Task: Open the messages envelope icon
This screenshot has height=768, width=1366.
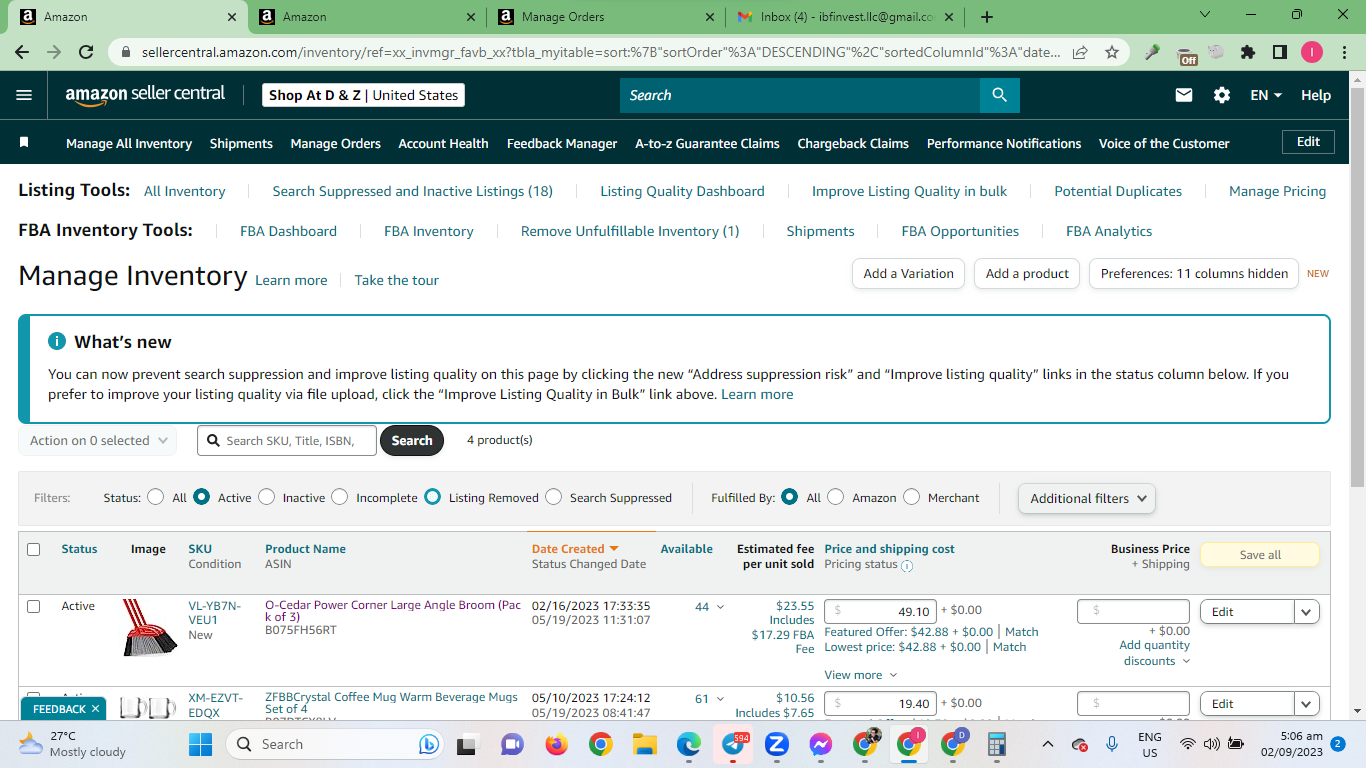Action: 1184,95
